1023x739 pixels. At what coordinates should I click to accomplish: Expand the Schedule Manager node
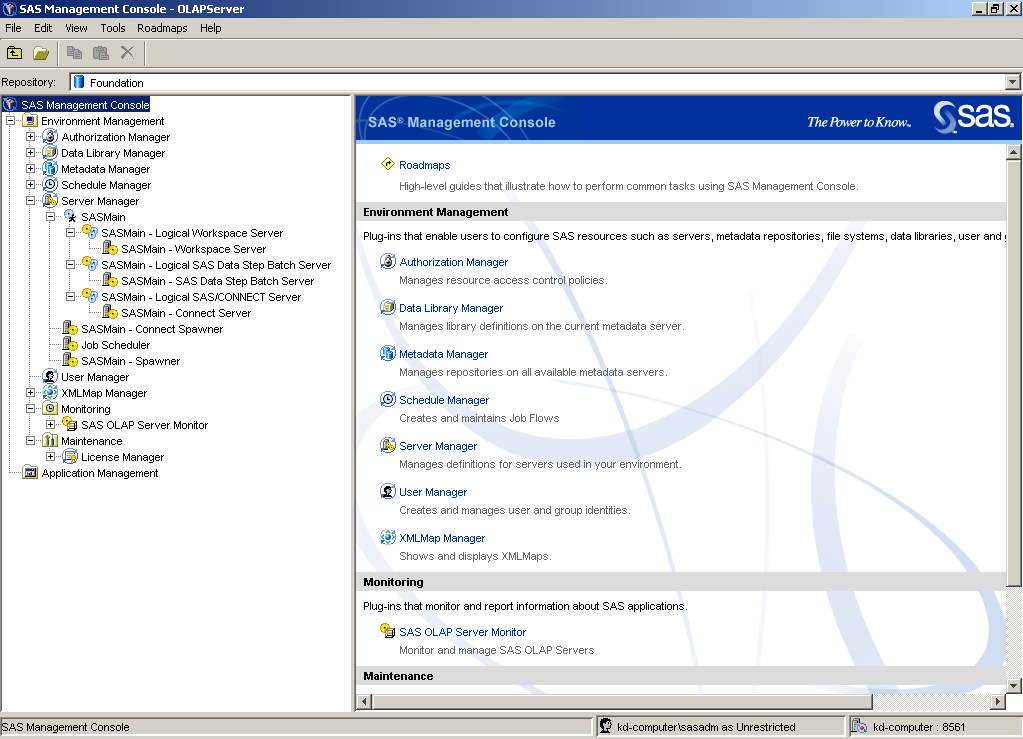tap(30, 185)
